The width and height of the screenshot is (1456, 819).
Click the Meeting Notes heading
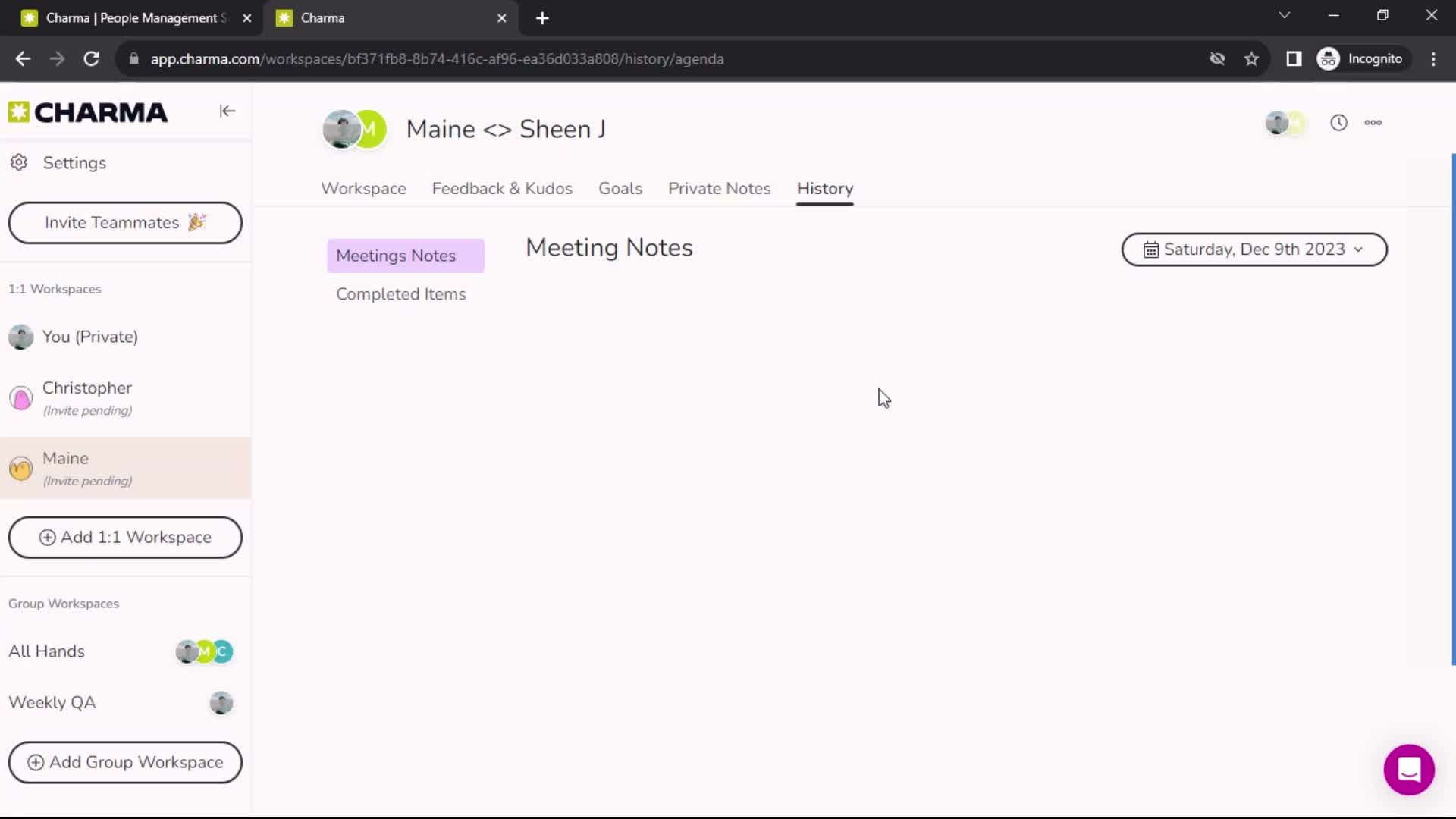[609, 248]
